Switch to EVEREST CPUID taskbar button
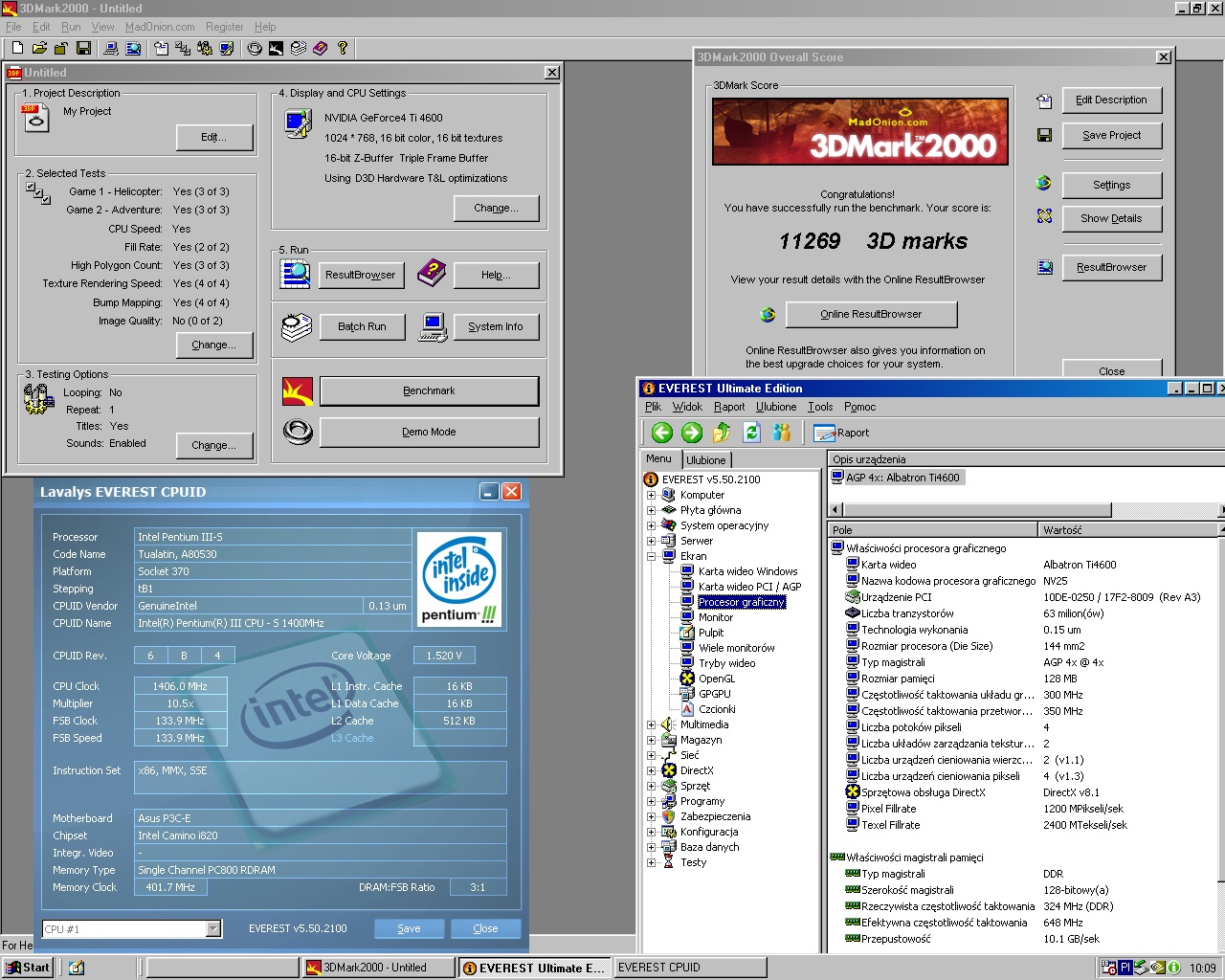Image resolution: width=1225 pixels, height=980 pixels. (x=689, y=968)
